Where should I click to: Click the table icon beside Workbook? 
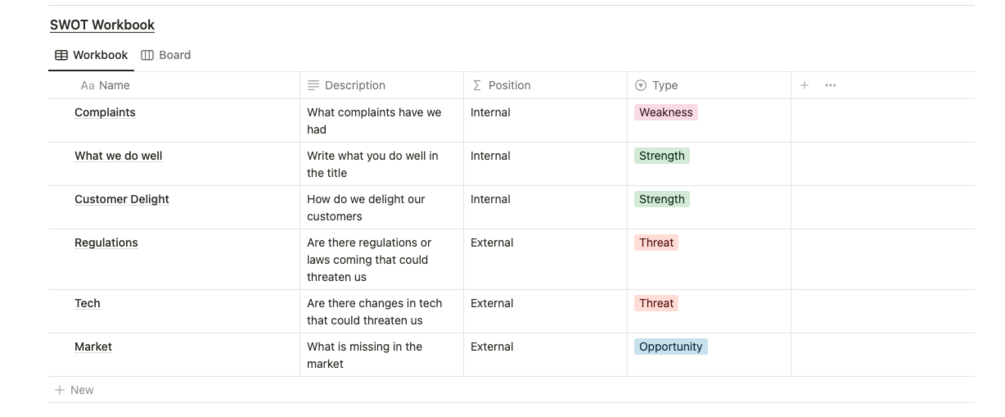click(x=61, y=55)
